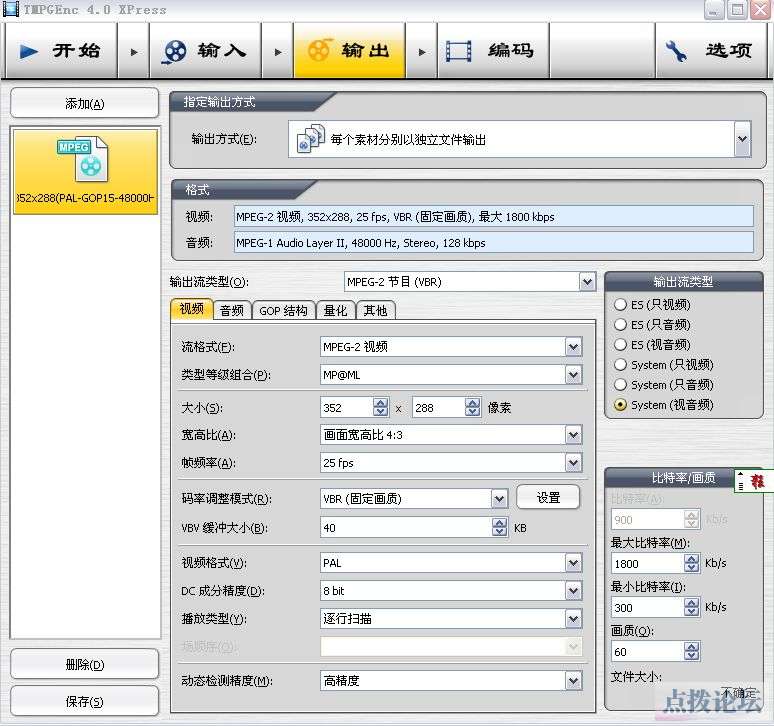Click the 最大比特率 field 1800
774x726 pixels.
(x=648, y=563)
